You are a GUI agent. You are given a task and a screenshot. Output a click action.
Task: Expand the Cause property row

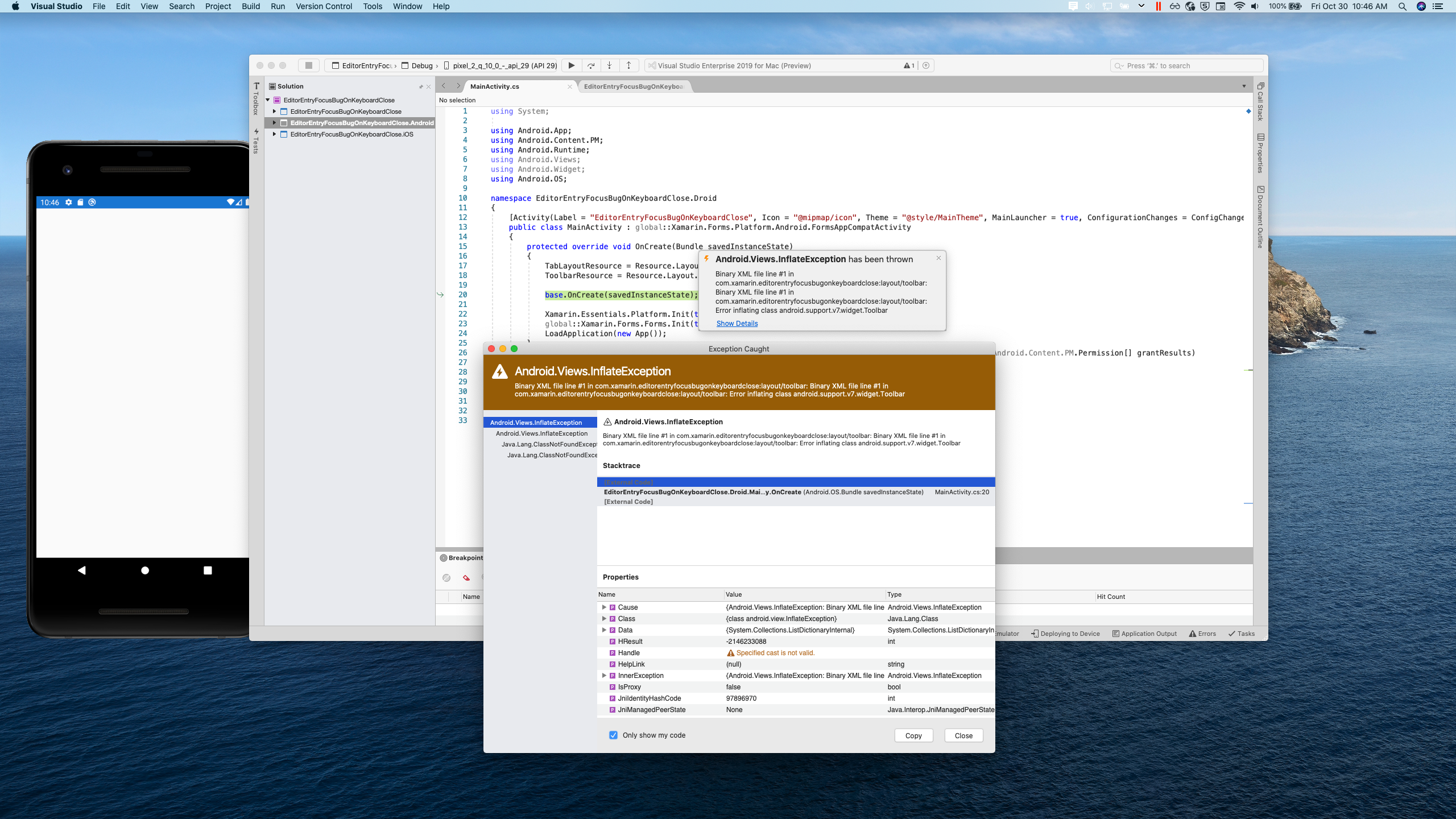[604, 607]
